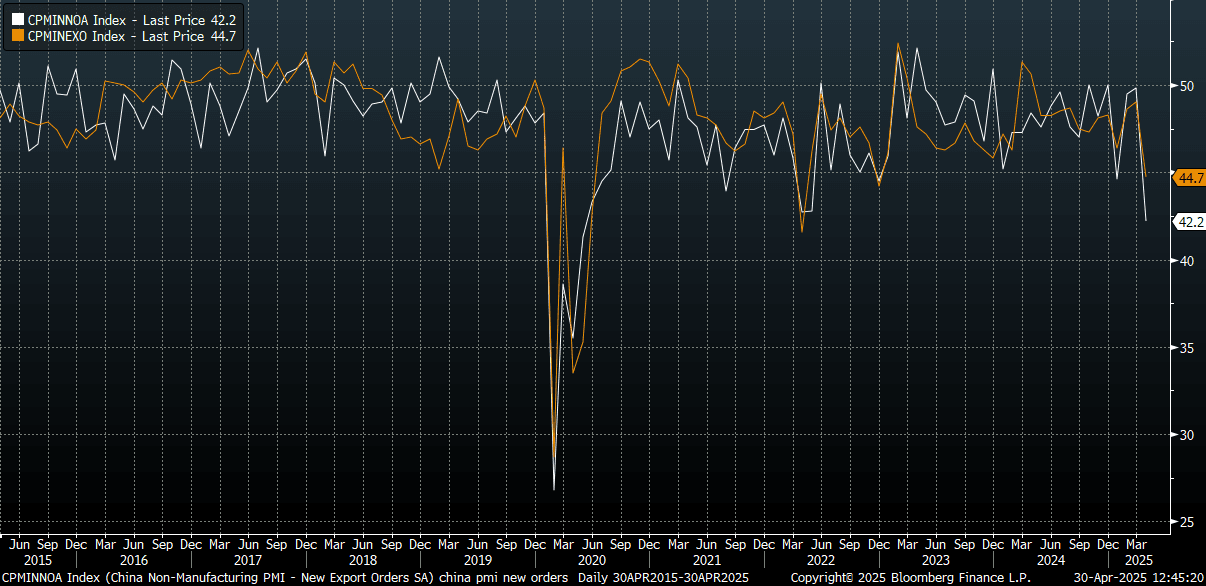Click the white 42.2 last price tag
1206x586 pixels.
[1190, 222]
